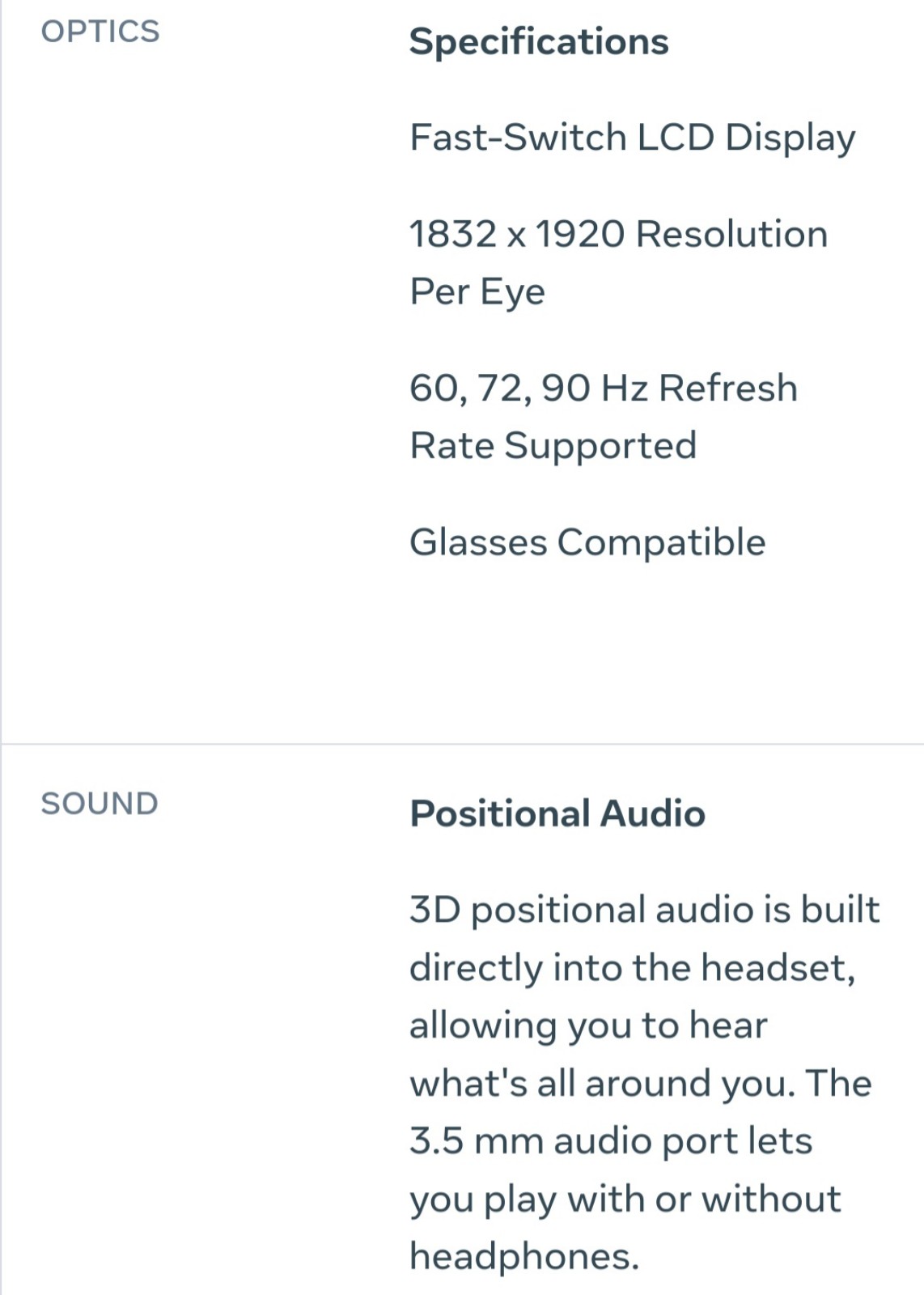
Task: Select the OPTICS section label
Action: [x=100, y=32]
